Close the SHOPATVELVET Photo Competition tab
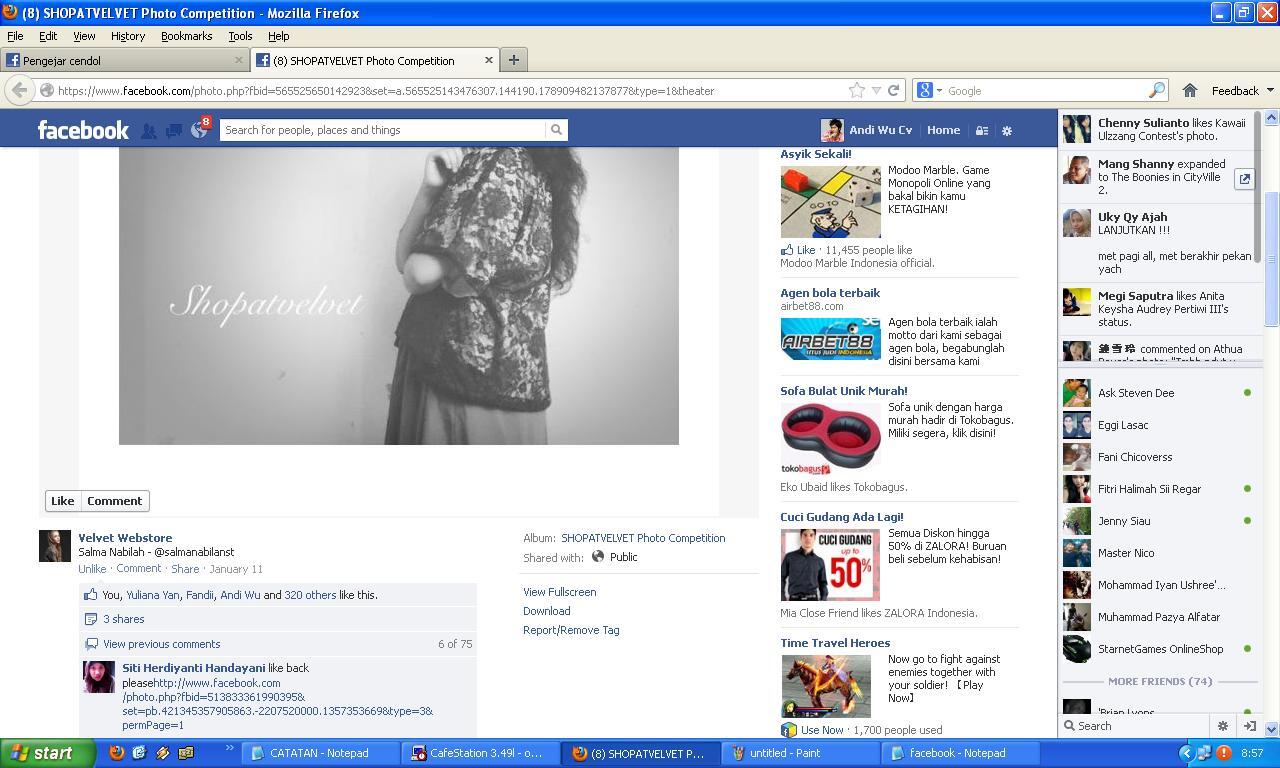Image resolution: width=1280 pixels, height=768 pixels. point(489,60)
